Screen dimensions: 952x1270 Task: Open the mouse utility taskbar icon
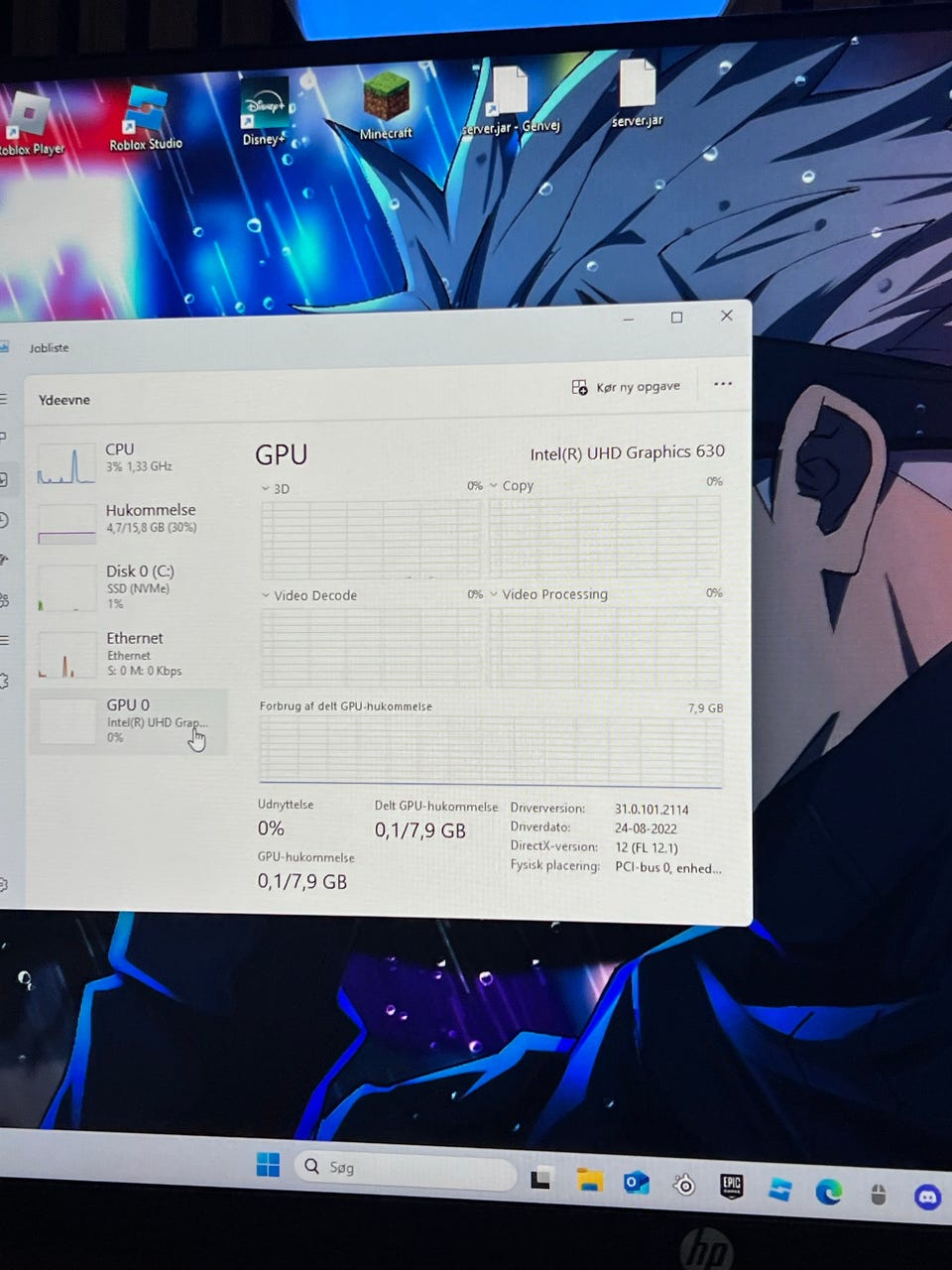coord(878,1193)
